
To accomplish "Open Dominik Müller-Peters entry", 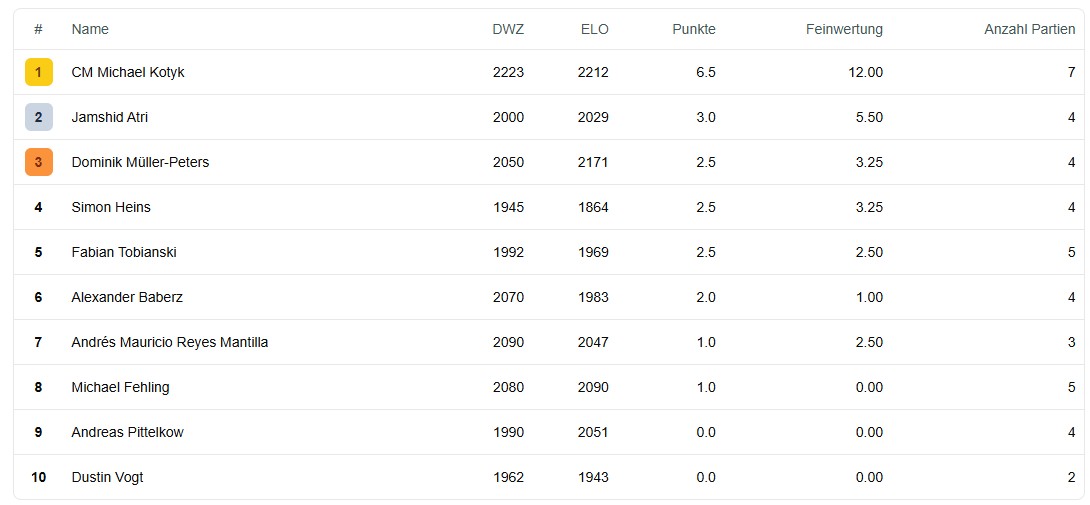I will [x=140, y=162].
